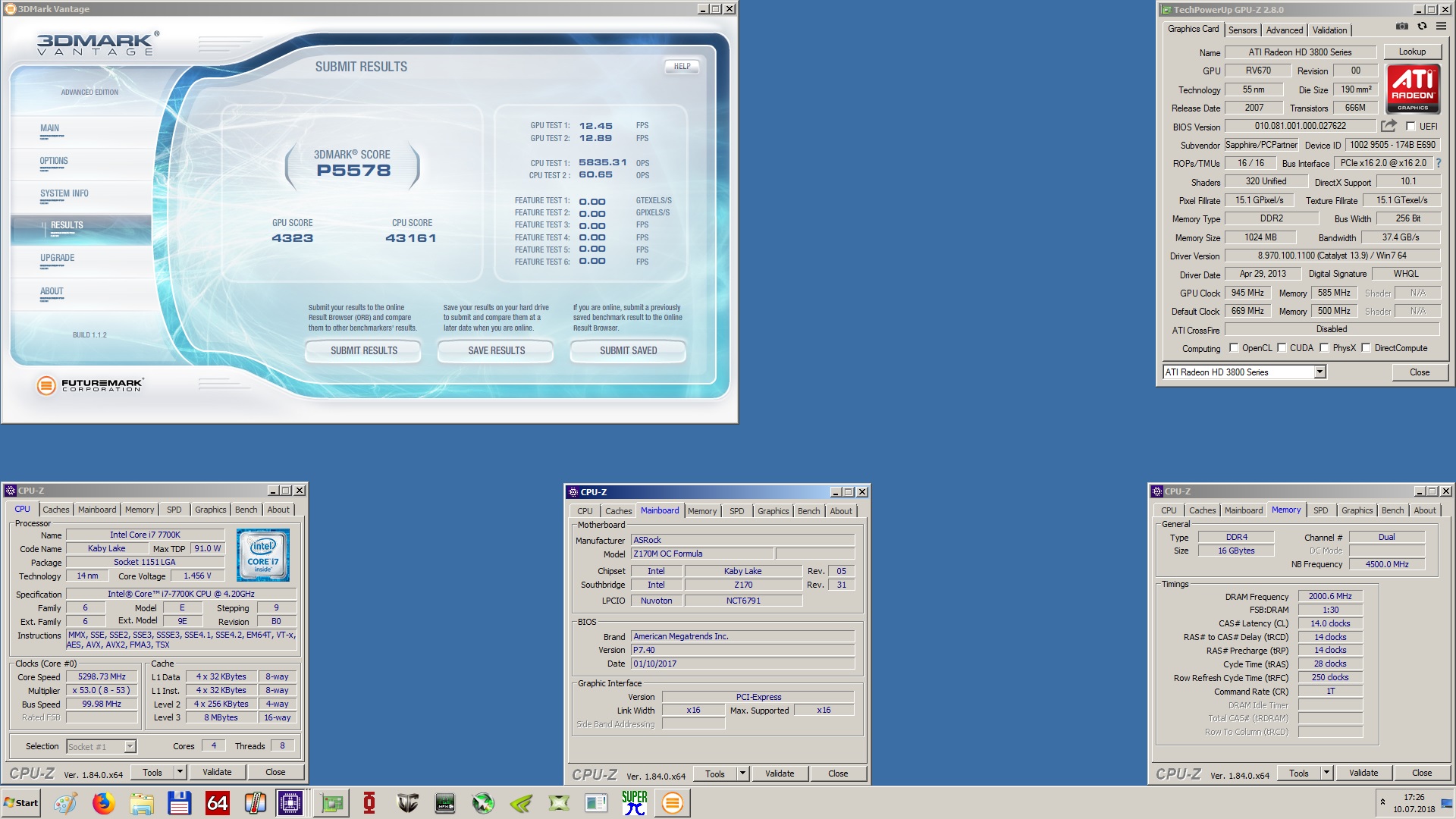Image resolution: width=1456 pixels, height=819 pixels.
Task: Click the blue floppy disk taskbar icon
Action: coord(179,803)
